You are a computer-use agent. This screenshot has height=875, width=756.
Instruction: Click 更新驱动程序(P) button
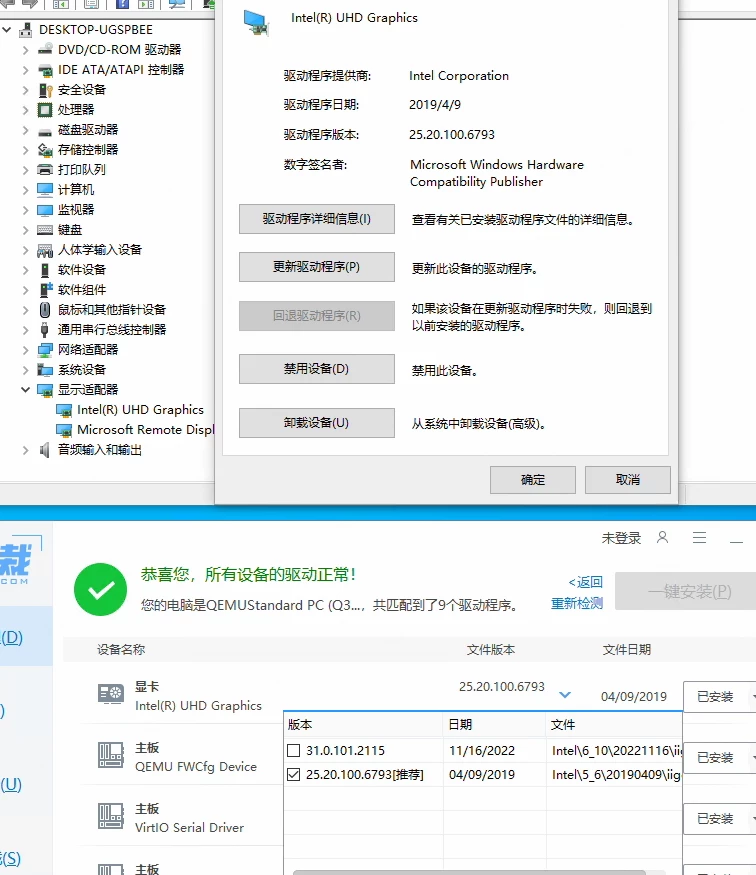316,267
